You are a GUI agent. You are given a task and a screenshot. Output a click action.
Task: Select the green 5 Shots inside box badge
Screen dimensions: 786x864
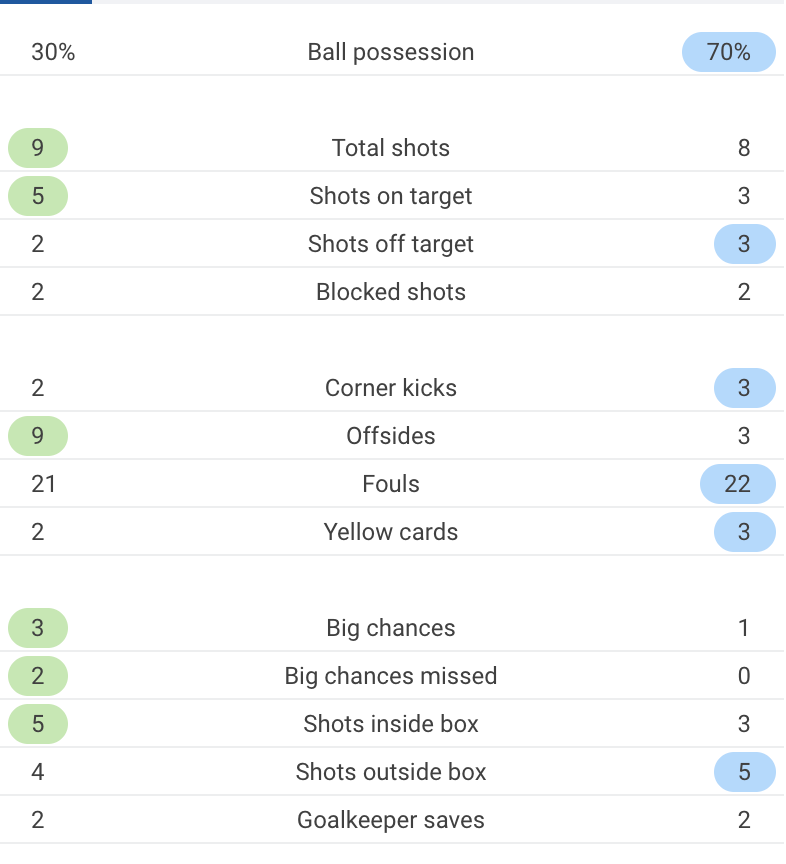tap(38, 724)
